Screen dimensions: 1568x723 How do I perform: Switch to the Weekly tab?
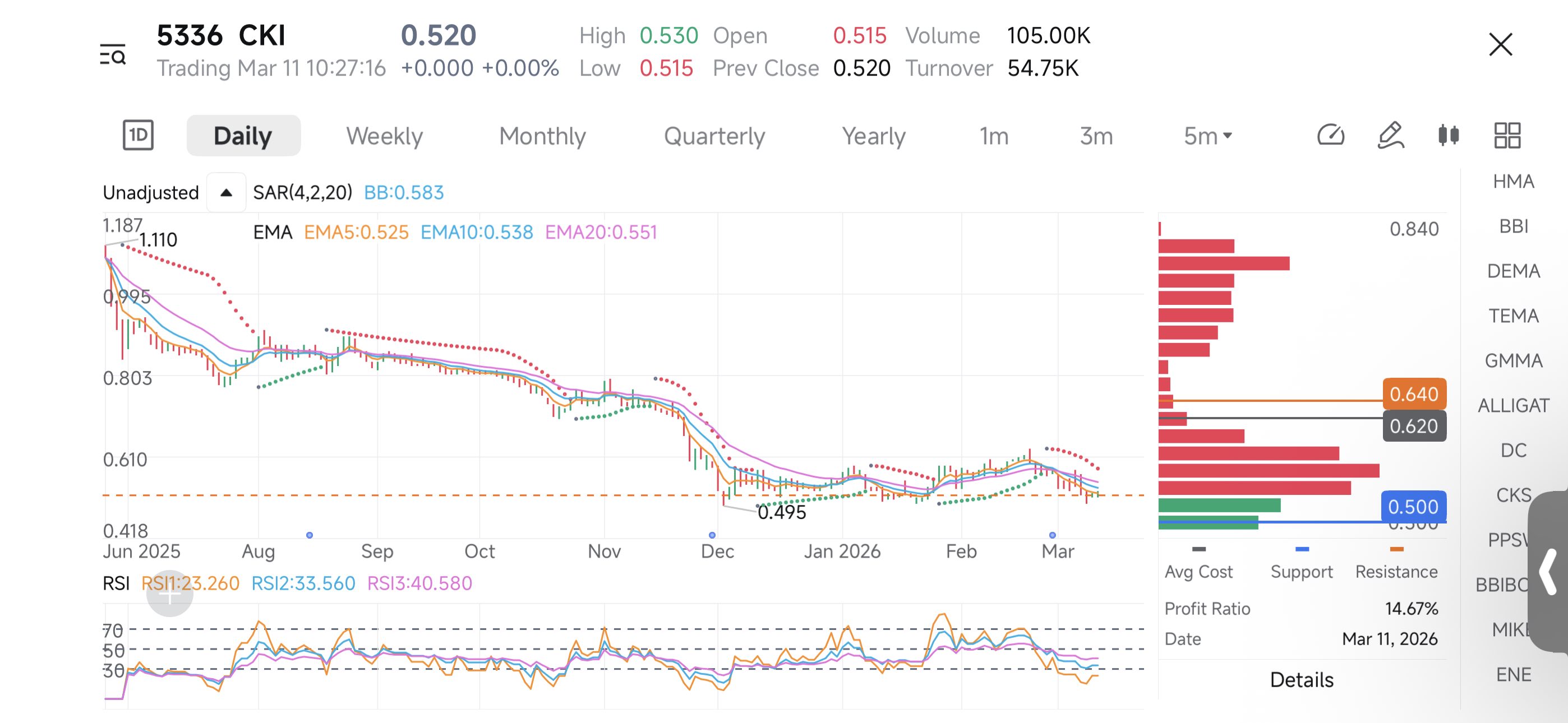coord(385,136)
